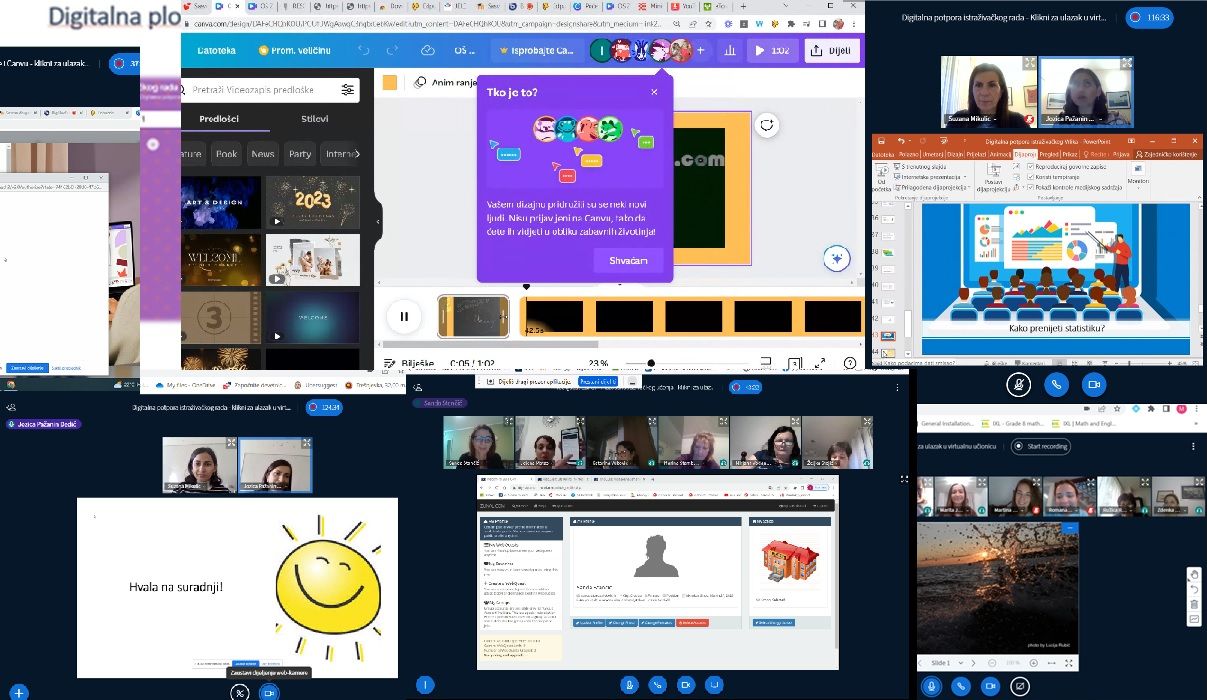Click PowerPoint save icon in title bar

[879, 143]
